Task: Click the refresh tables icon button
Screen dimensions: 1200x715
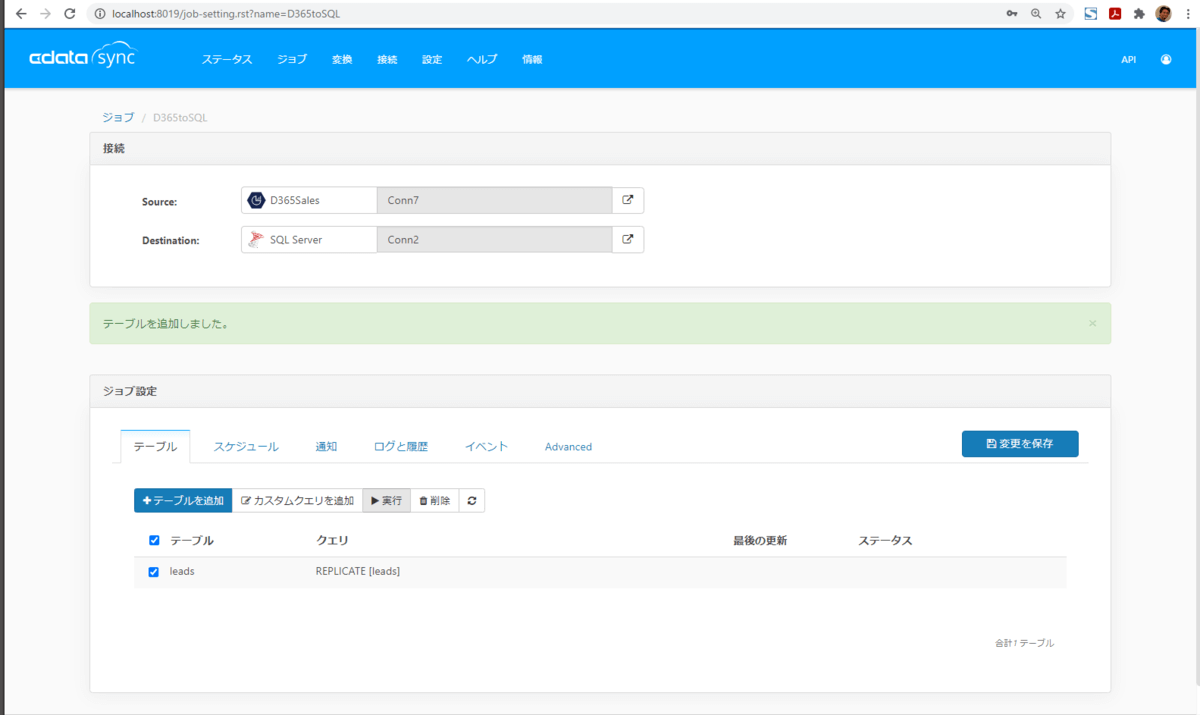Action: [x=472, y=500]
